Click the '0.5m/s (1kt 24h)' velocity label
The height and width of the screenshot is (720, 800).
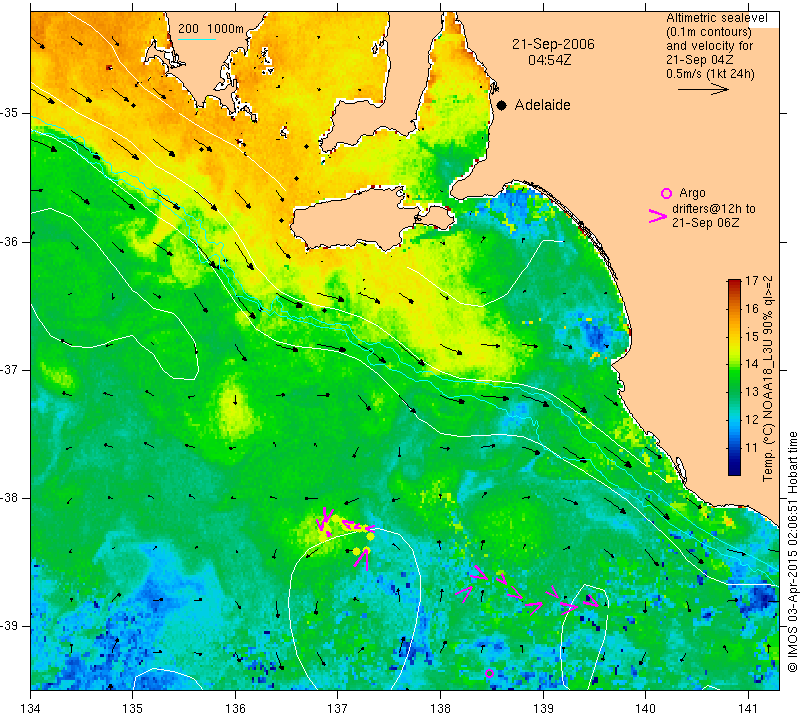pyautogui.click(x=710, y=74)
